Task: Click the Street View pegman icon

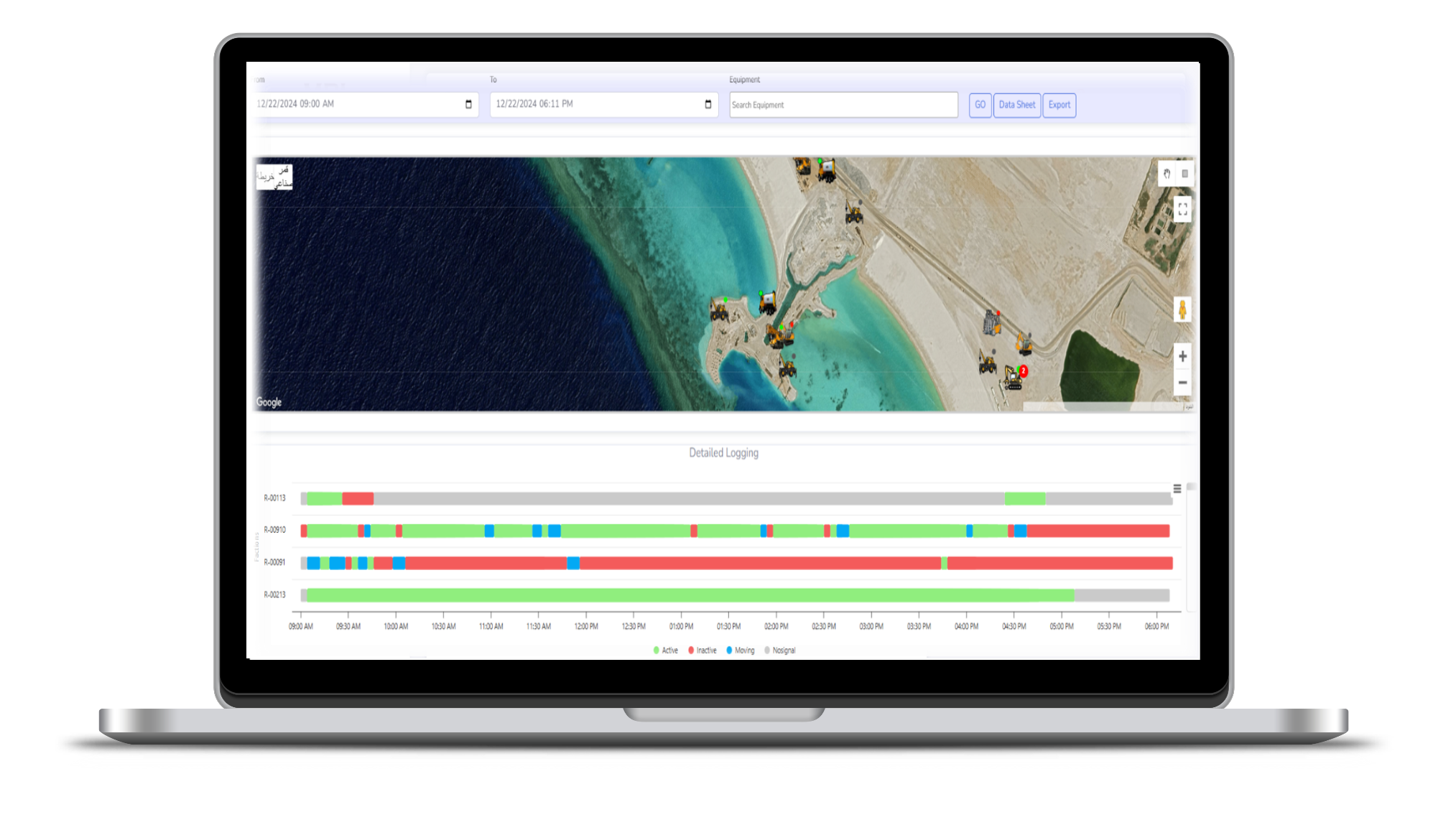Action: (1182, 310)
